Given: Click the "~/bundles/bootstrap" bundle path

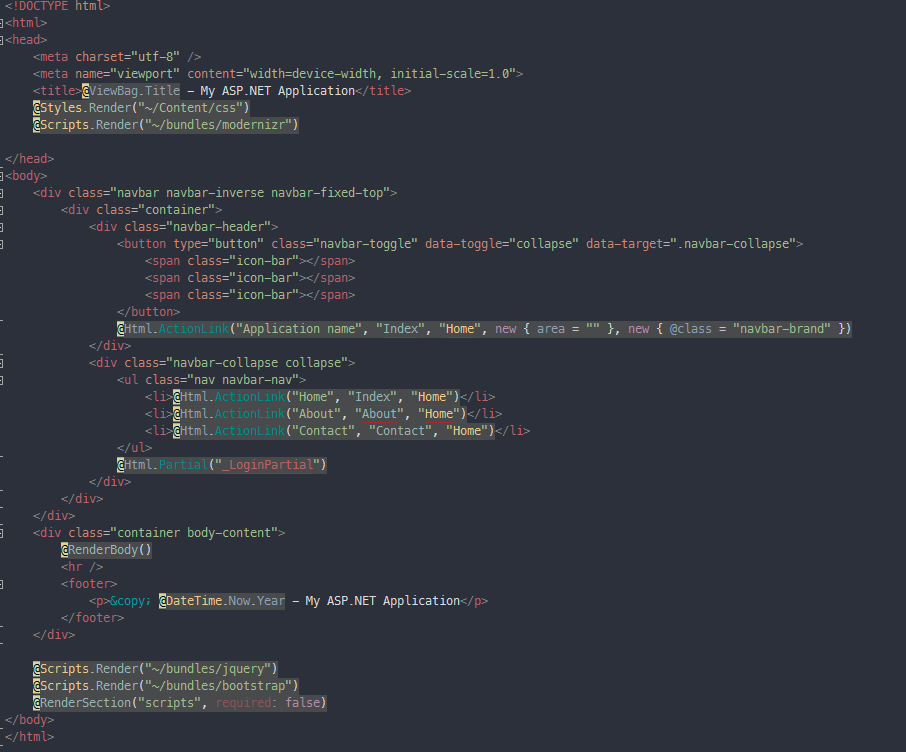Looking at the screenshot, I should pyautogui.click(x=218, y=686).
